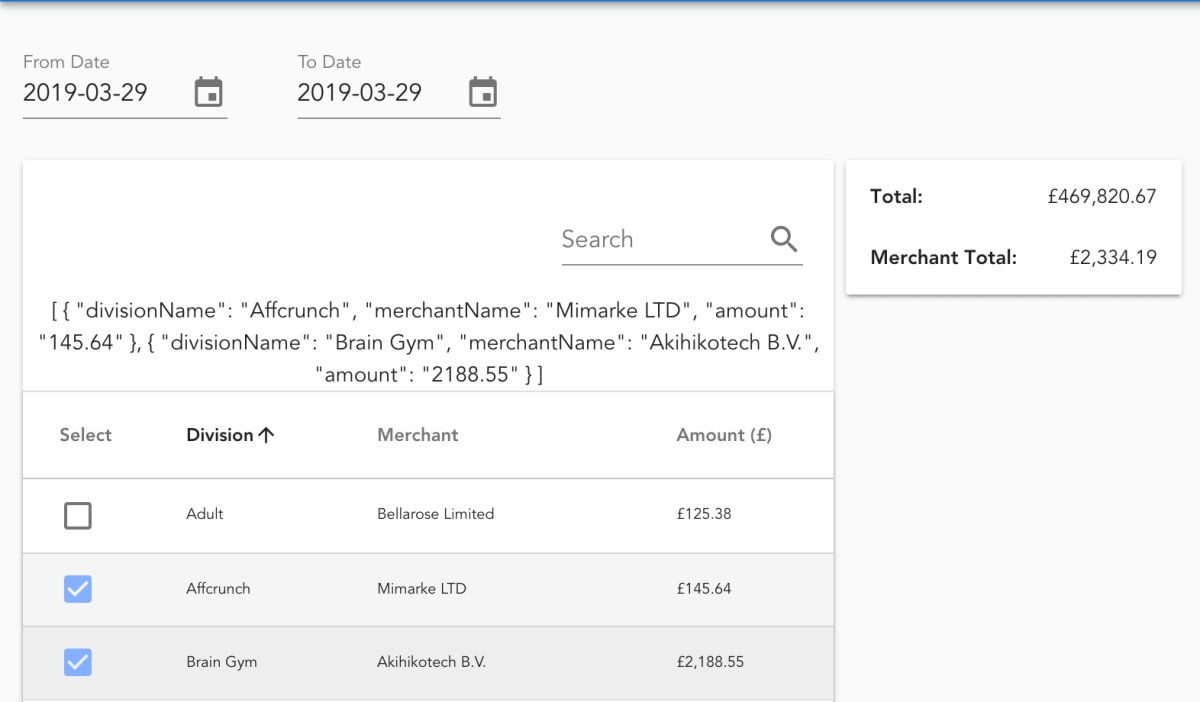Click the Akihikotech B.V. merchant cell
Viewport: 1200px width, 702px height.
click(431, 662)
